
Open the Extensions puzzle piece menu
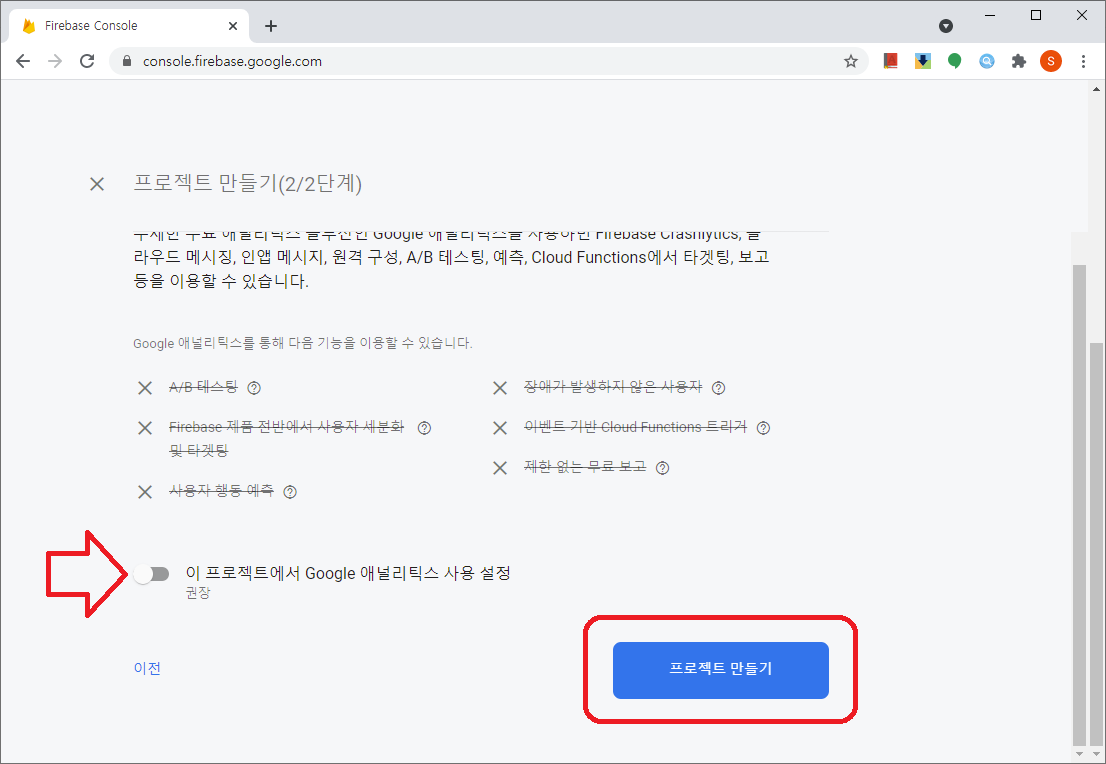coord(1019,61)
